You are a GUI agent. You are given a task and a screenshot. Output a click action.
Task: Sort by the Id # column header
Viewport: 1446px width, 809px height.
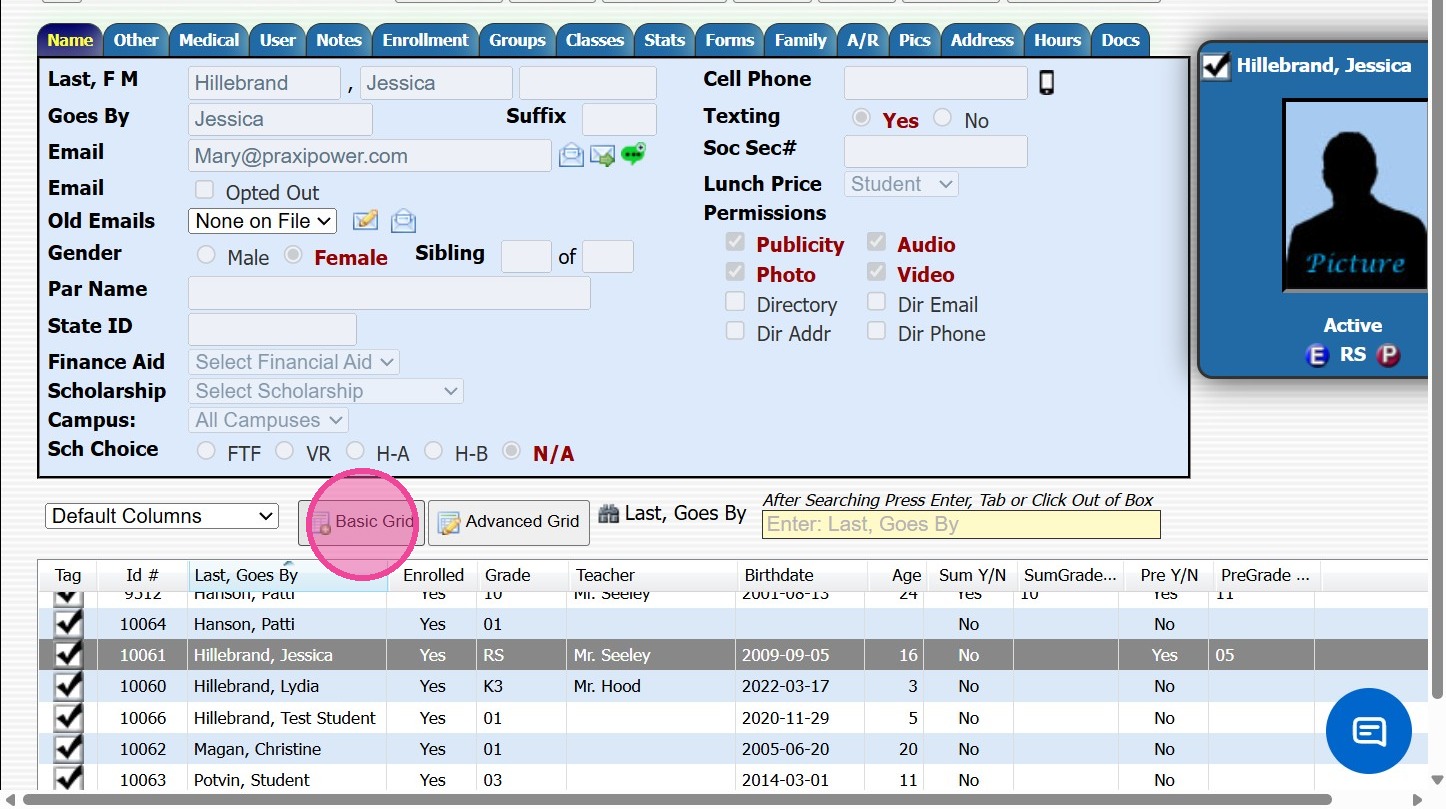pos(142,575)
